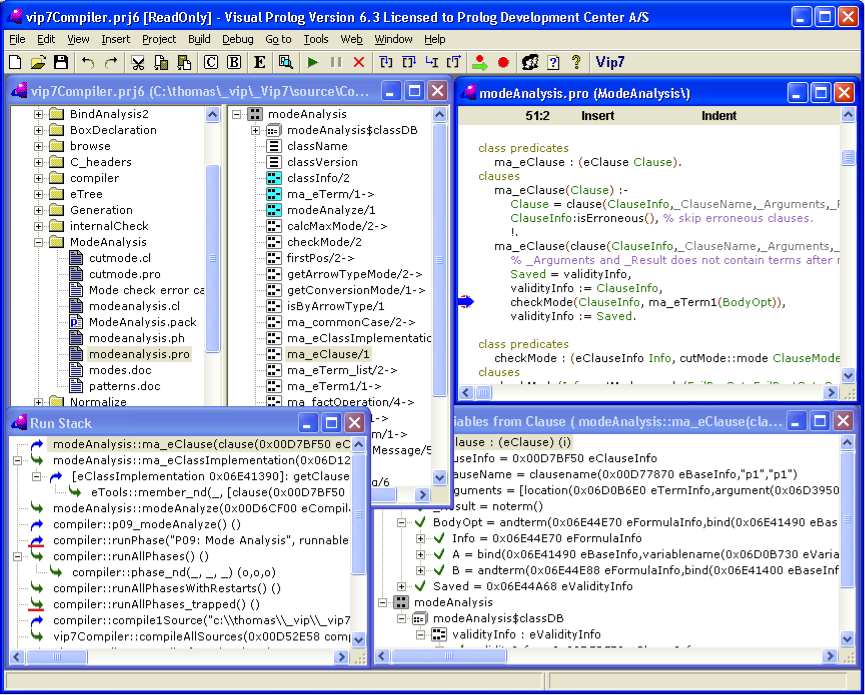Open the Project menu
The width and height of the screenshot is (865, 695).
[159, 39]
